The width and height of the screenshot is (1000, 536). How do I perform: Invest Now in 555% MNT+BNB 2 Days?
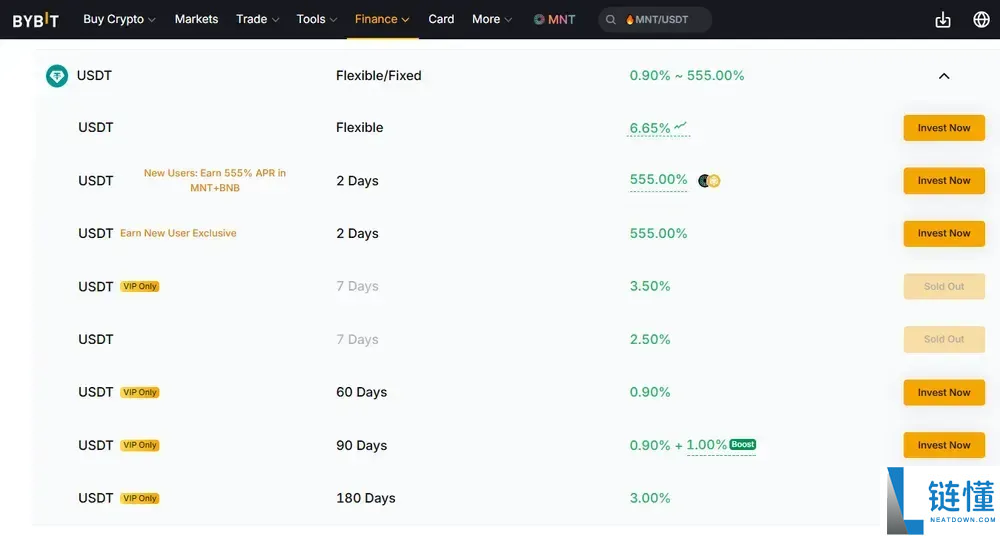click(x=944, y=181)
